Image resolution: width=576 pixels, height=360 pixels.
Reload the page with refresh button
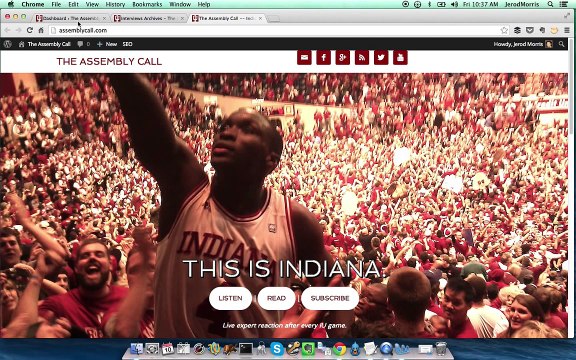pos(30,30)
